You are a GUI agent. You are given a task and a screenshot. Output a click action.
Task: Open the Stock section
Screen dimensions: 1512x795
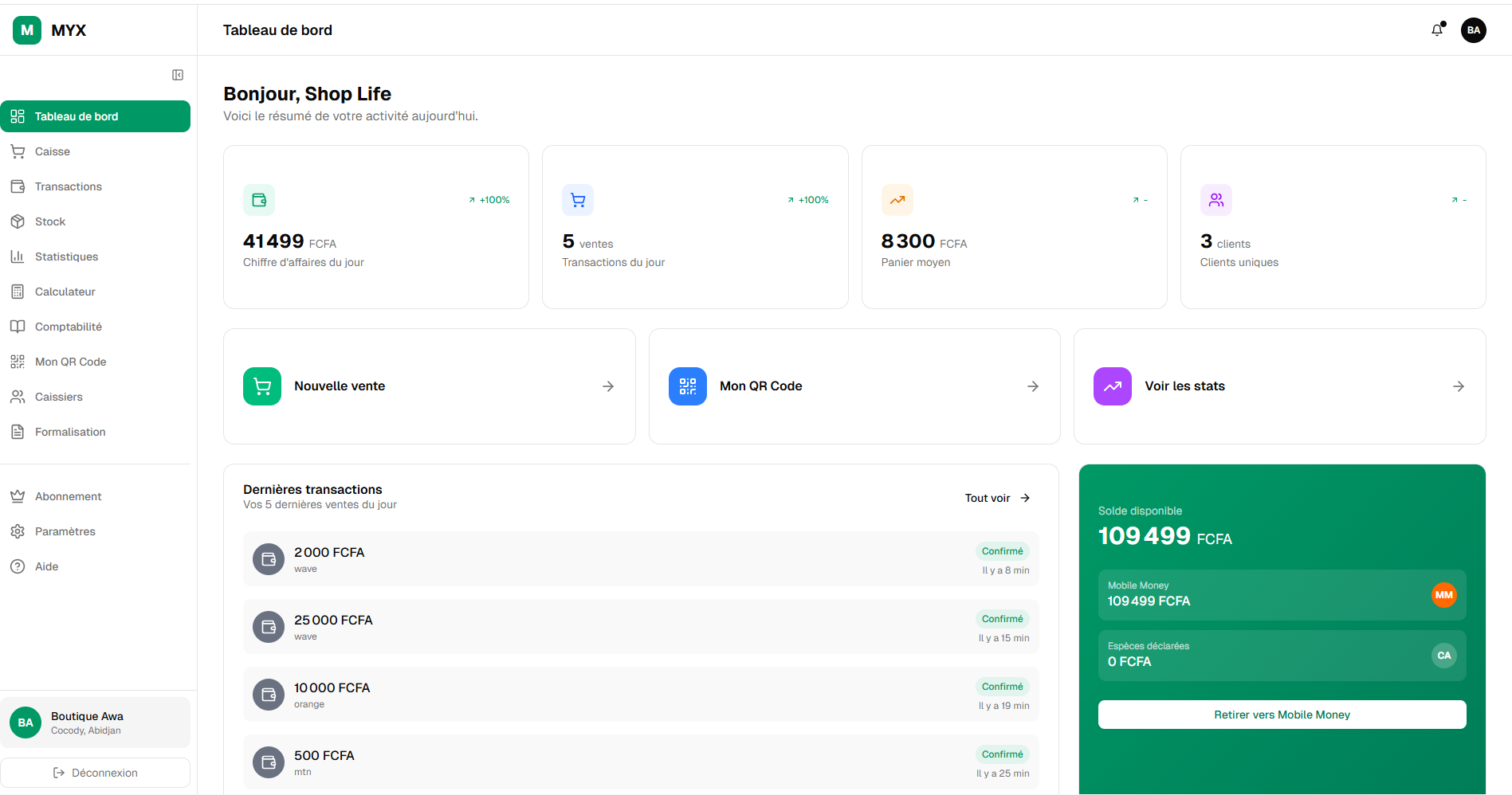[x=50, y=221]
